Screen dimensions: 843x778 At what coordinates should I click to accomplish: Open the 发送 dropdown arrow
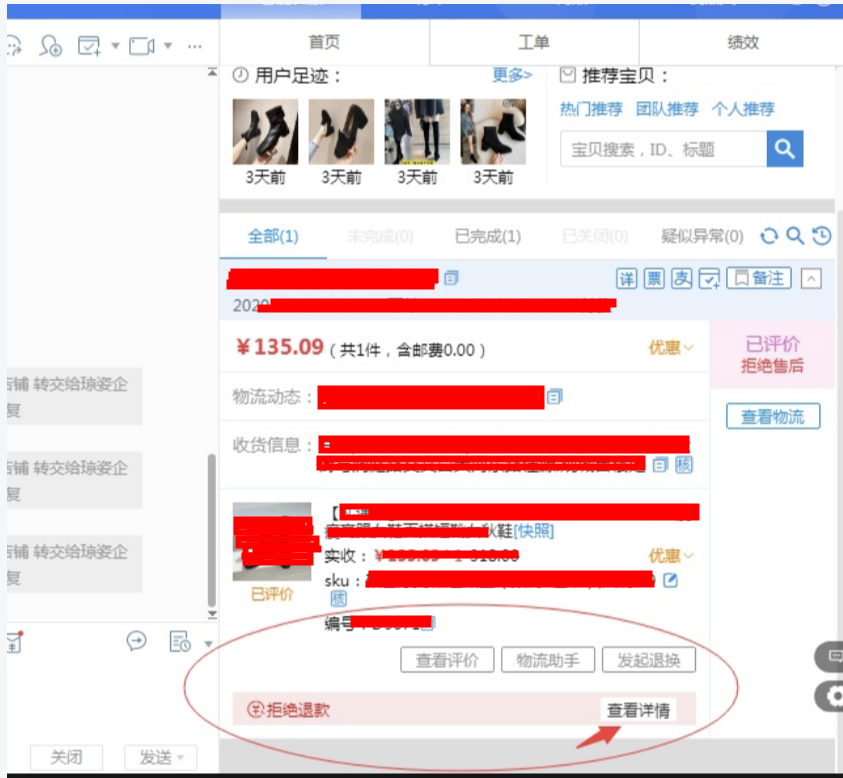point(181,758)
